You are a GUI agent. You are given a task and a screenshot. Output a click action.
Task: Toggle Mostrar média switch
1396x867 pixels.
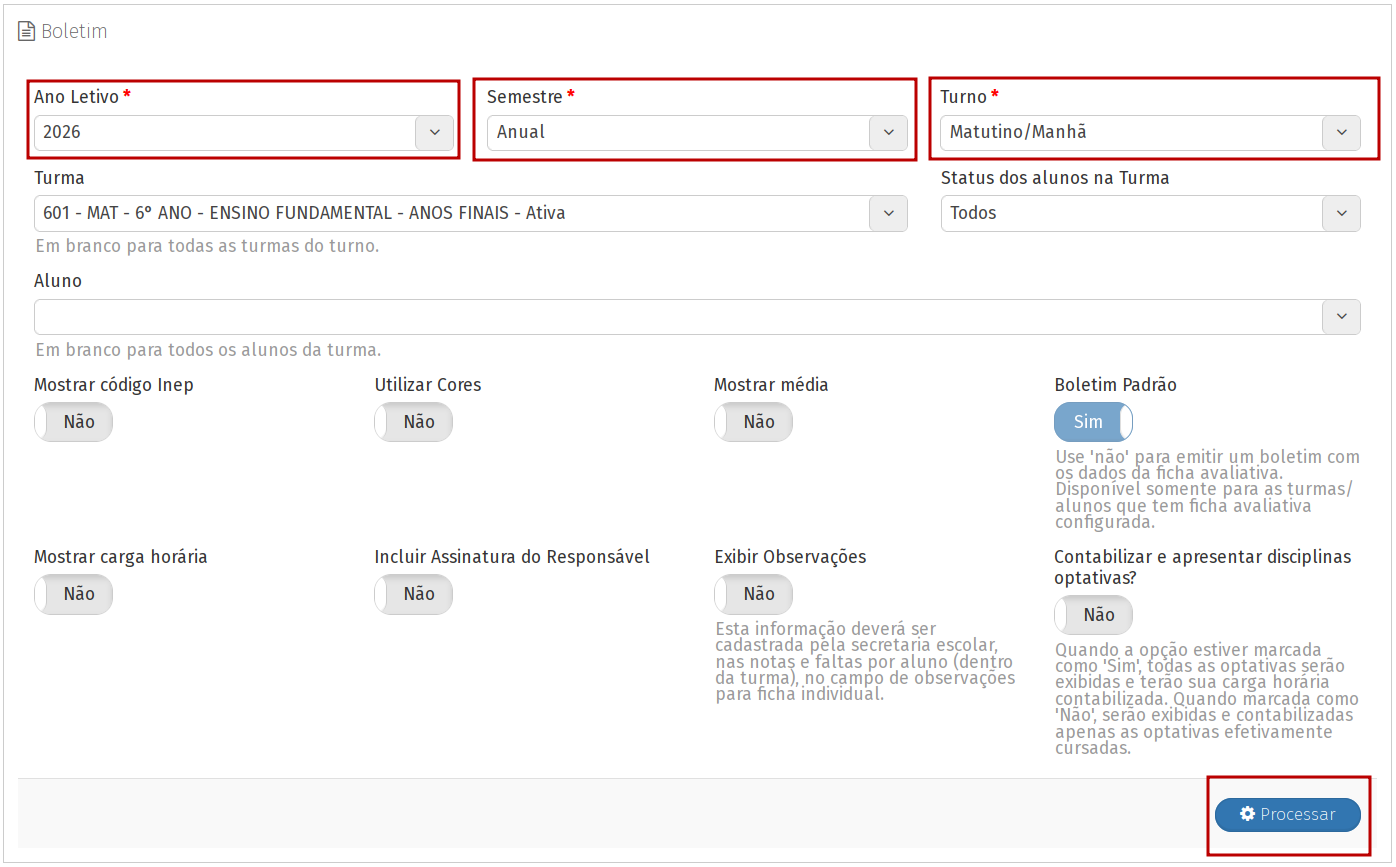coord(754,422)
